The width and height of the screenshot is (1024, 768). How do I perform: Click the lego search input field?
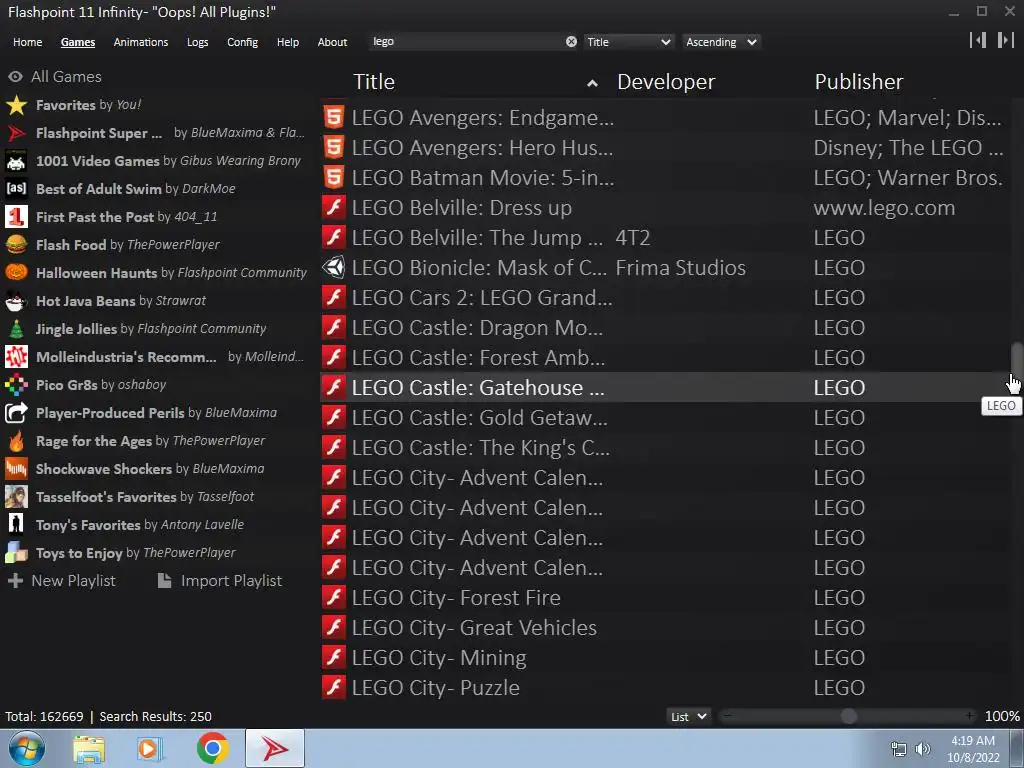coord(466,42)
